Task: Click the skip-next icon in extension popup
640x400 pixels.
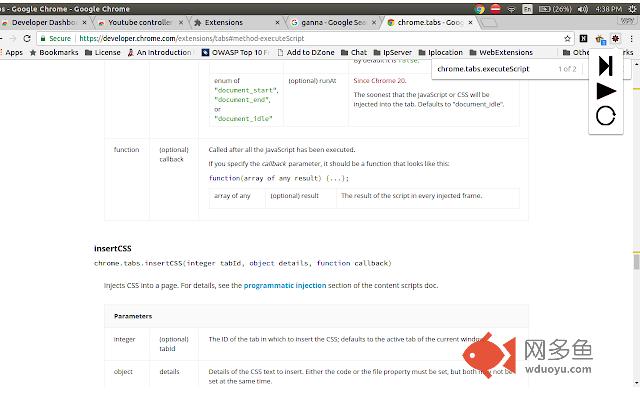Action: [605, 66]
